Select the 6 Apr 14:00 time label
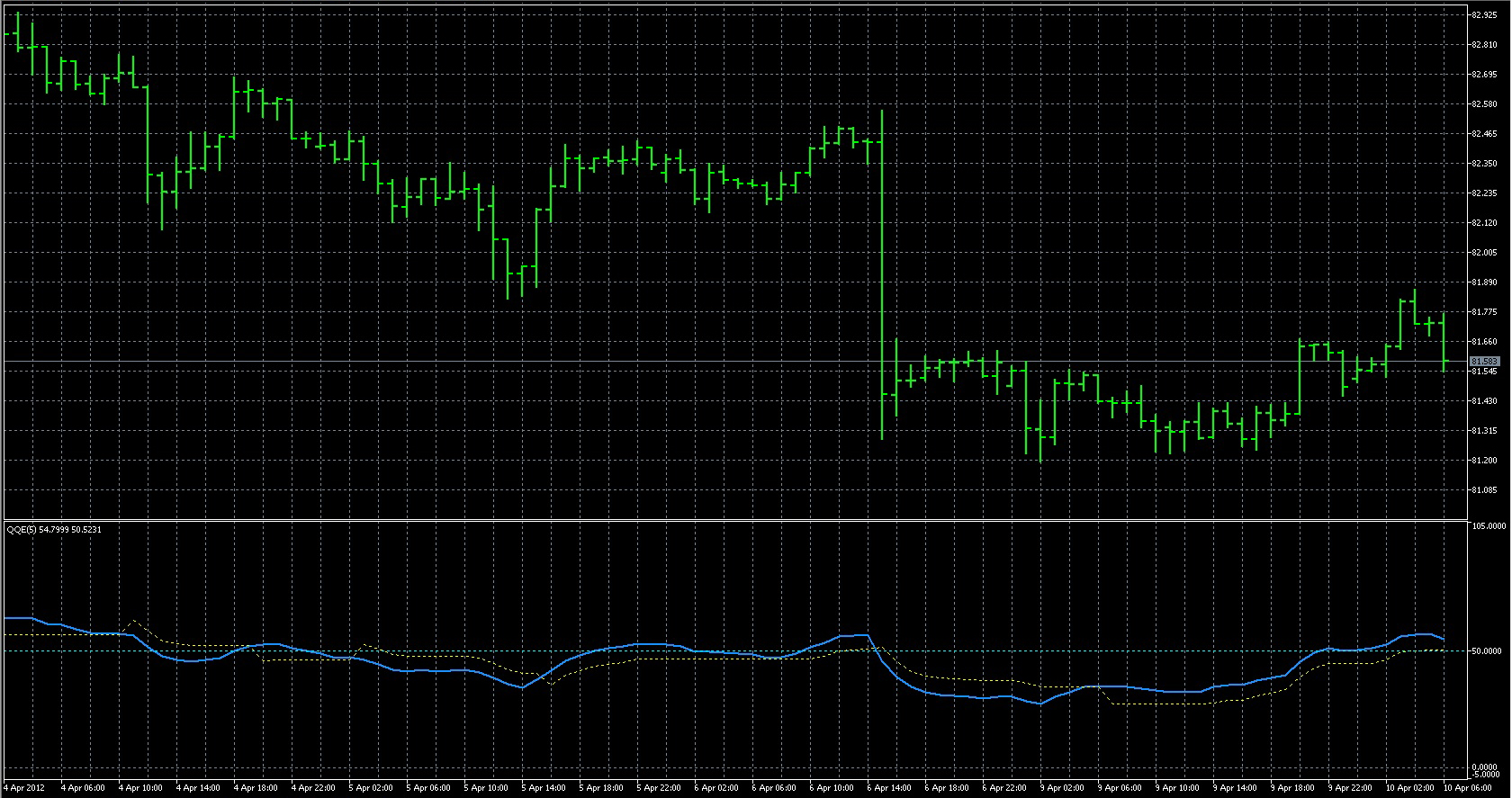The height and width of the screenshot is (798, 1512). [x=889, y=788]
